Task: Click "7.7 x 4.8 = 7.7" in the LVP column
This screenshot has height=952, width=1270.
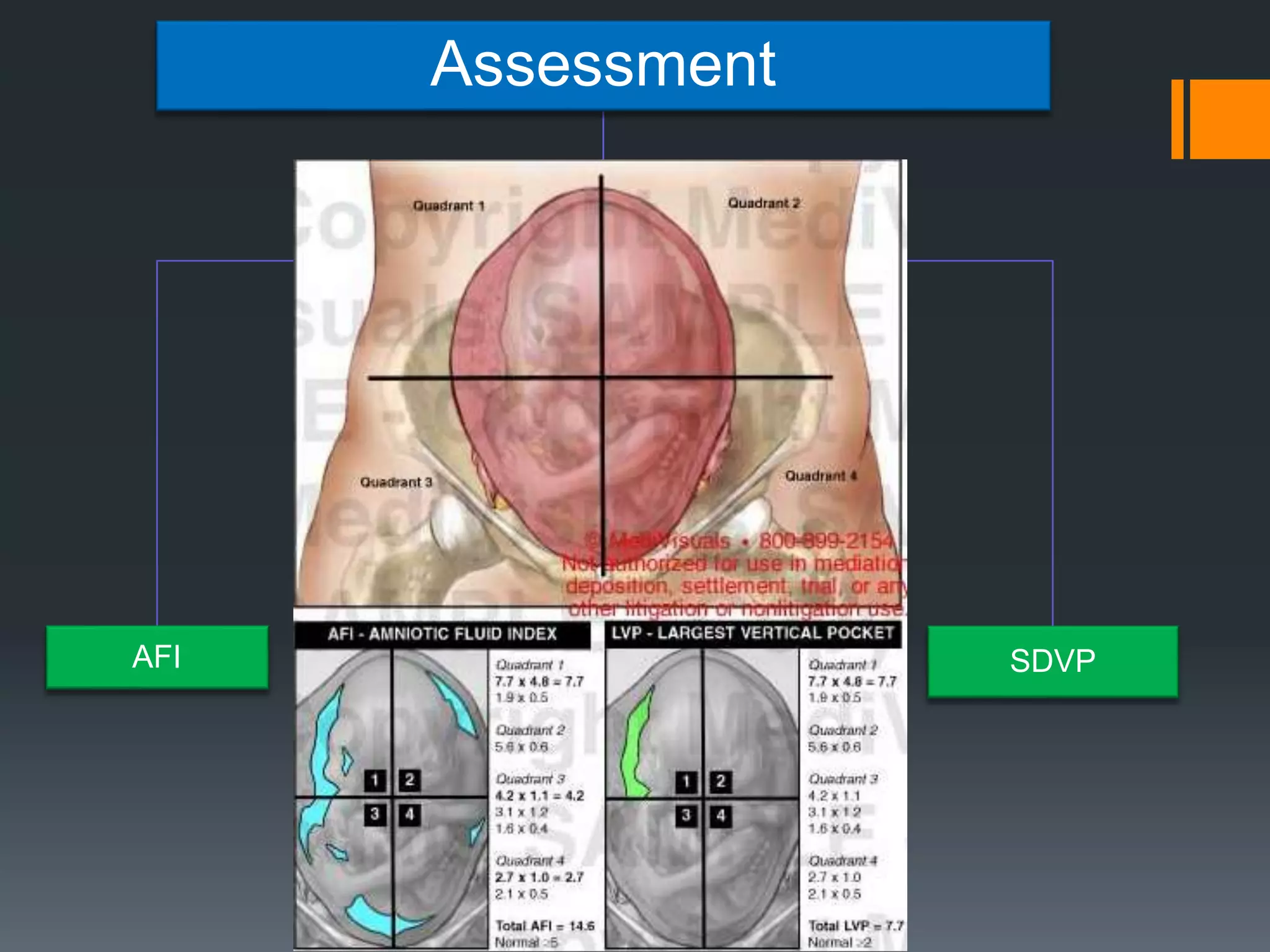Action: pyautogui.click(x=852, y=681)
